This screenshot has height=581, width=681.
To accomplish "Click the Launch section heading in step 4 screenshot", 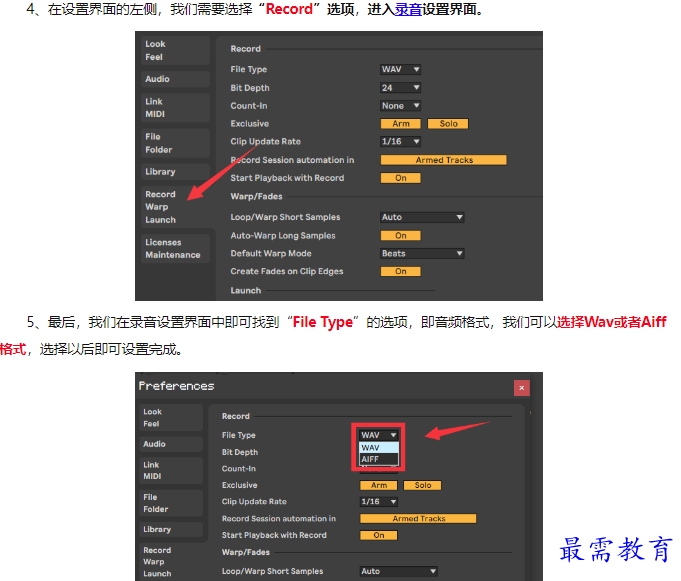I will pyautogui.click(x=245, y=290).
